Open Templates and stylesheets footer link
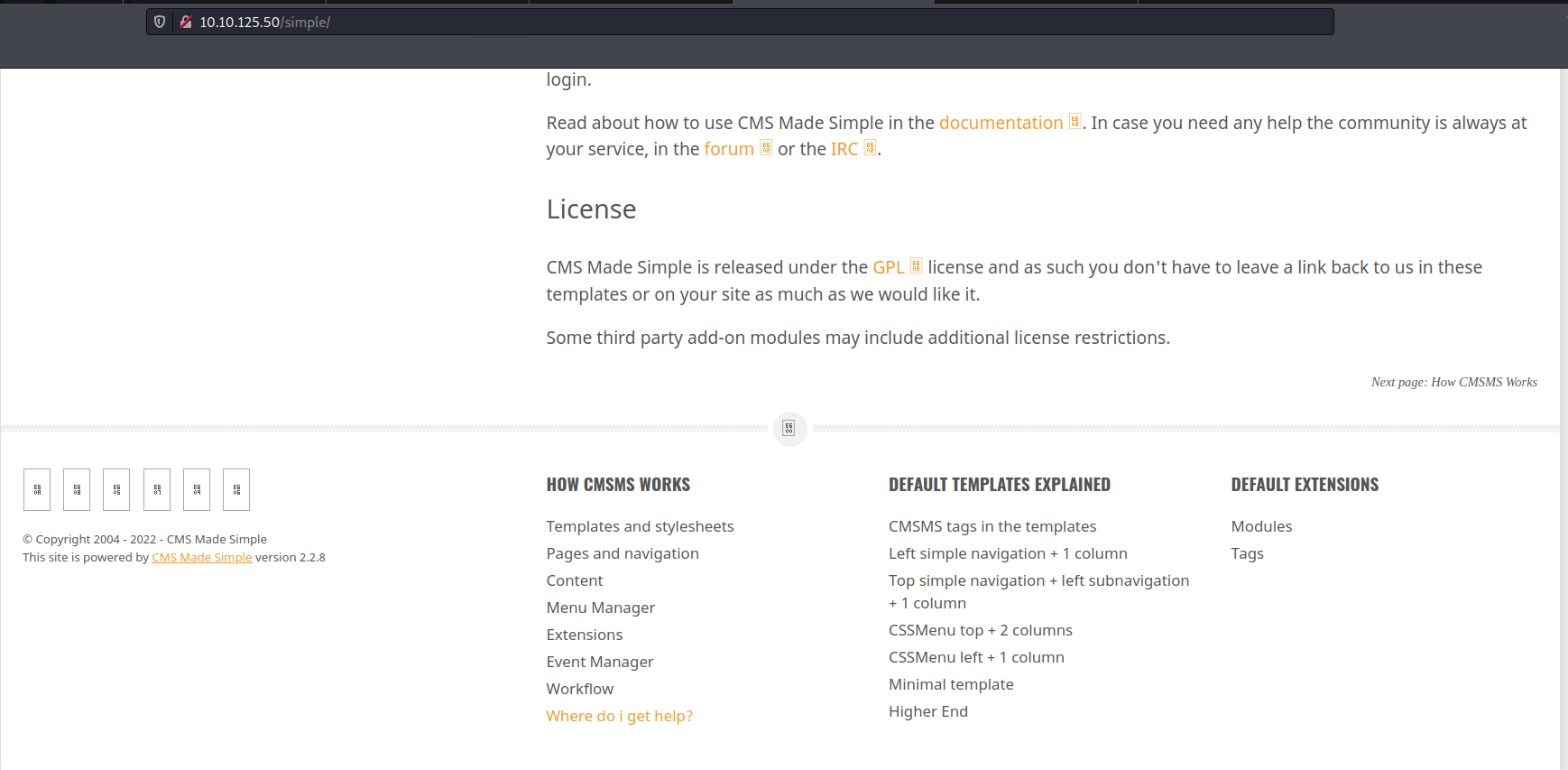The width and height of the screenshot is (1568, 770). click(x=640, y=526)
